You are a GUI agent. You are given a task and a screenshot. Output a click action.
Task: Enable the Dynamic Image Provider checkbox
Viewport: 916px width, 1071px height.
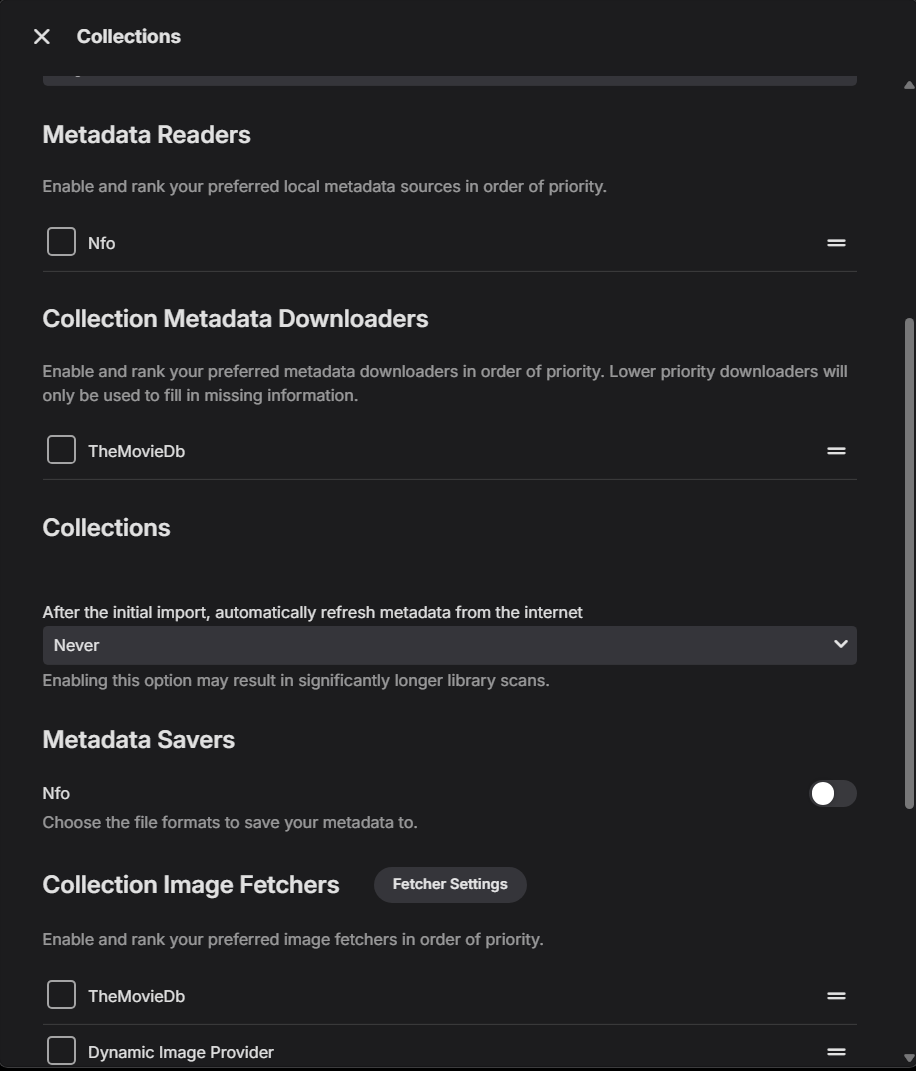tap(61, 1051)
